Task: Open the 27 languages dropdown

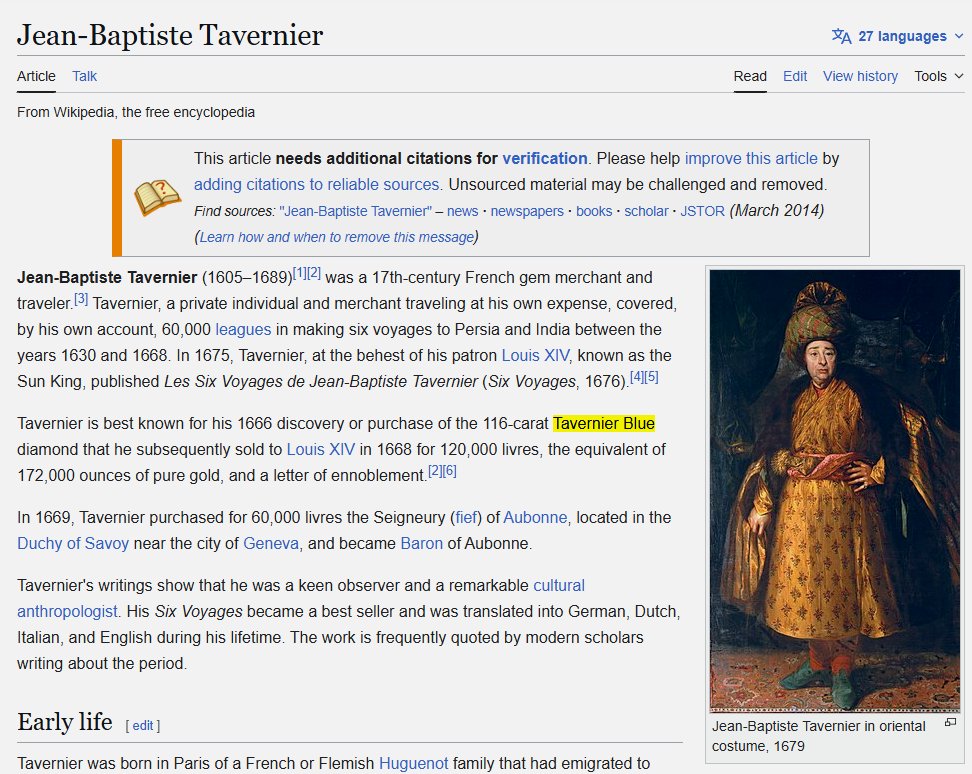Action: pos(898,36)
